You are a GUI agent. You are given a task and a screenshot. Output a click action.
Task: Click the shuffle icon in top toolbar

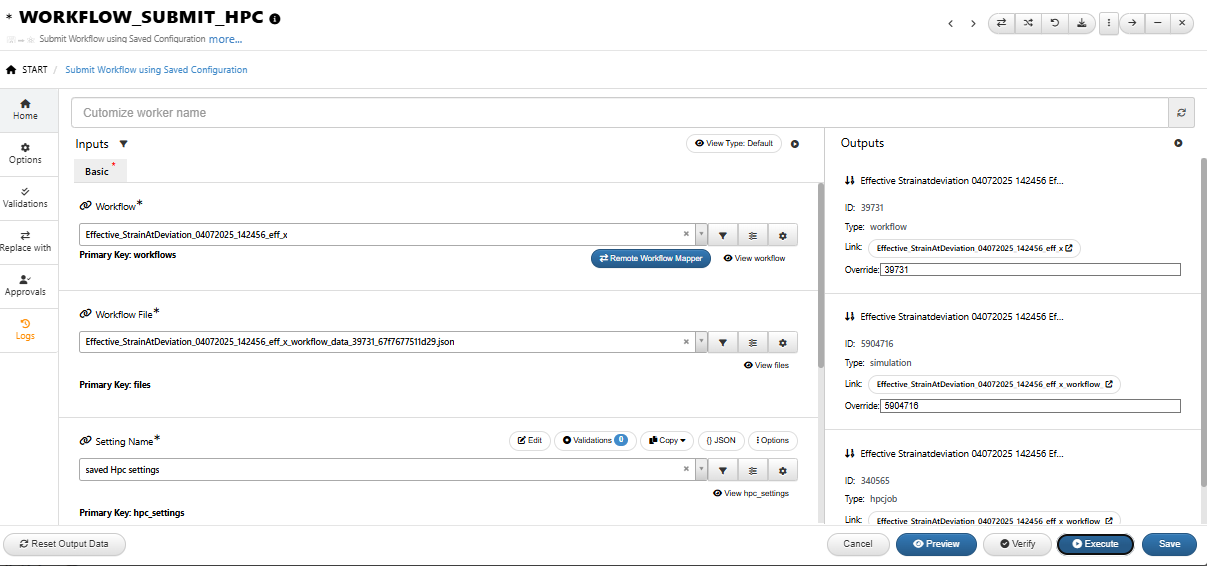(x=1028, y=23)
